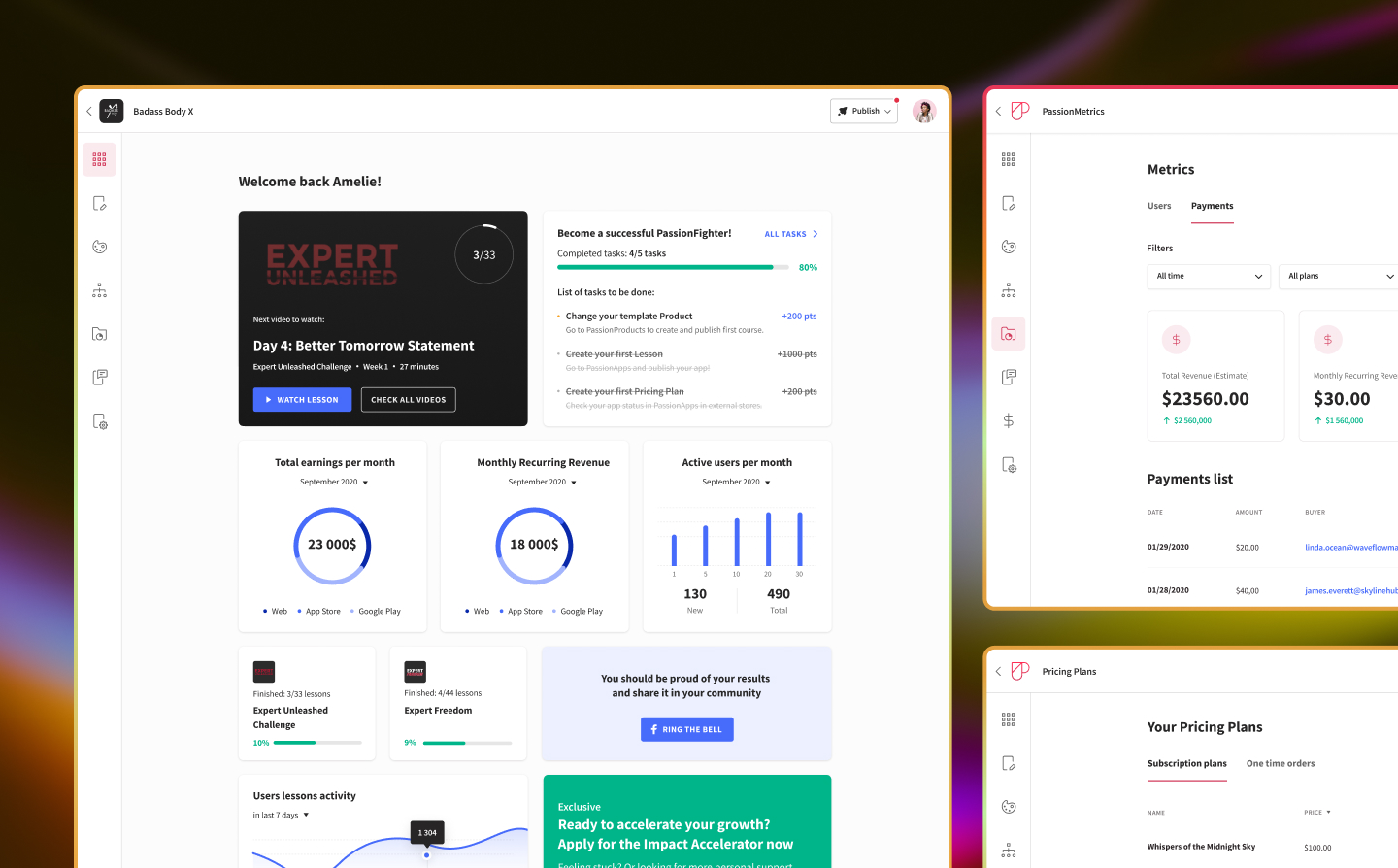Select the One time orders tab
Image resolution: width=1398 pixels, height=868 pixels.
coord(1281,764)
